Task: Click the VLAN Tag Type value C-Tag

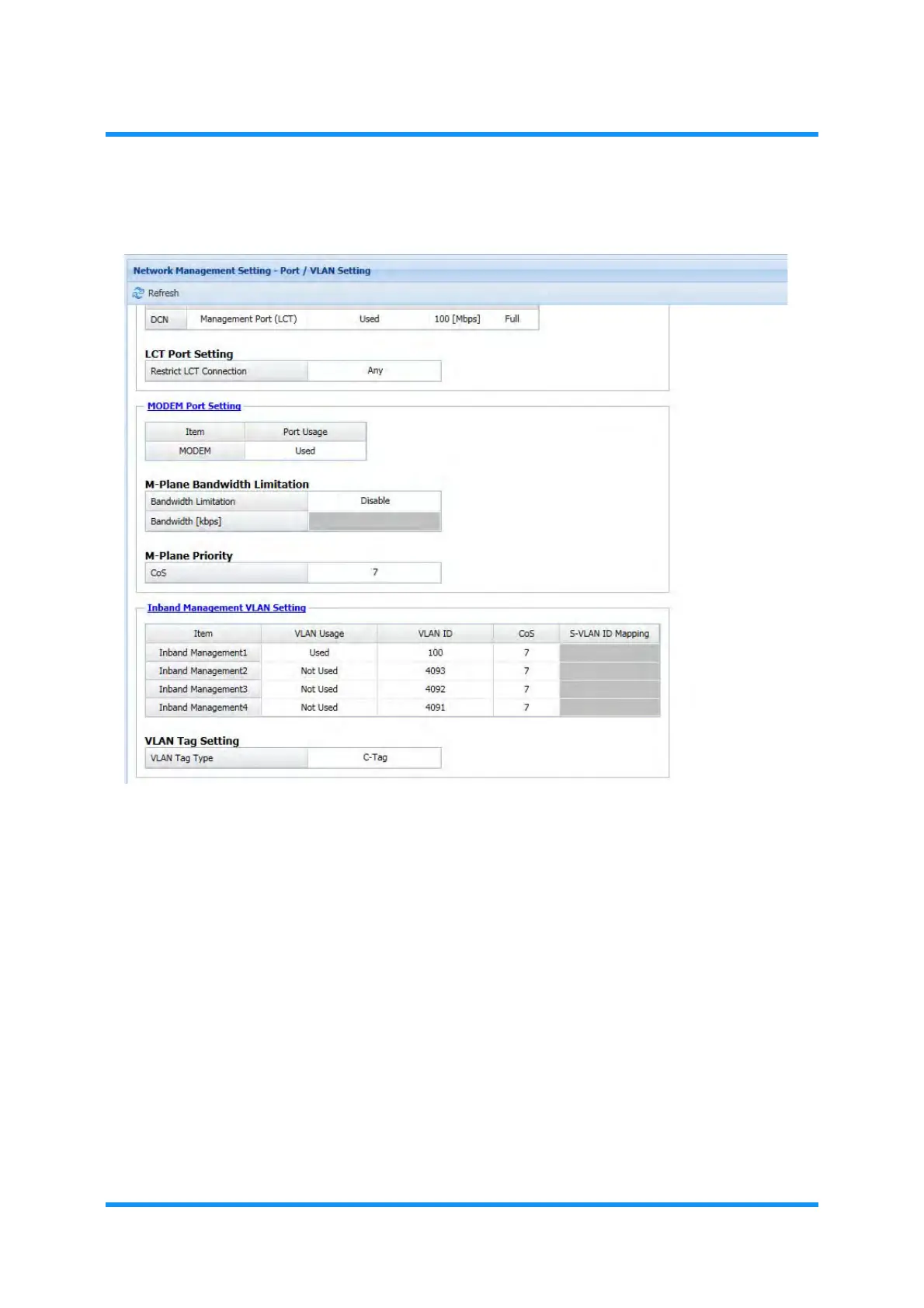Action: pos(375,757)
